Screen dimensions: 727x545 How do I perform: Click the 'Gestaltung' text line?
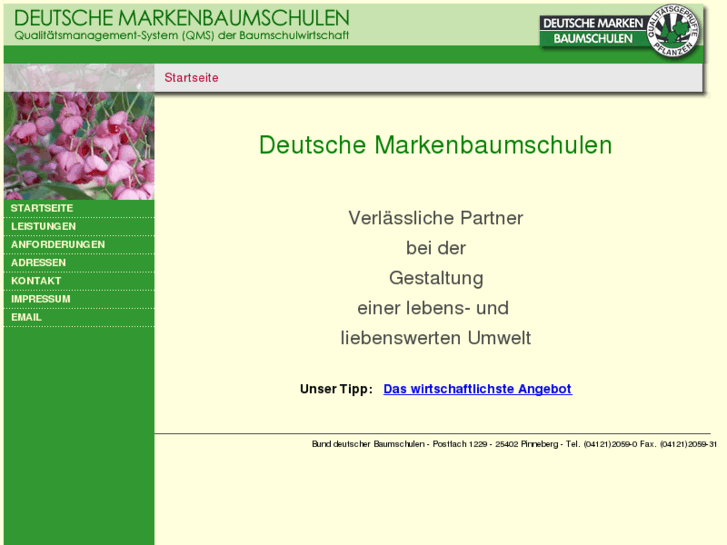point(436,278)
